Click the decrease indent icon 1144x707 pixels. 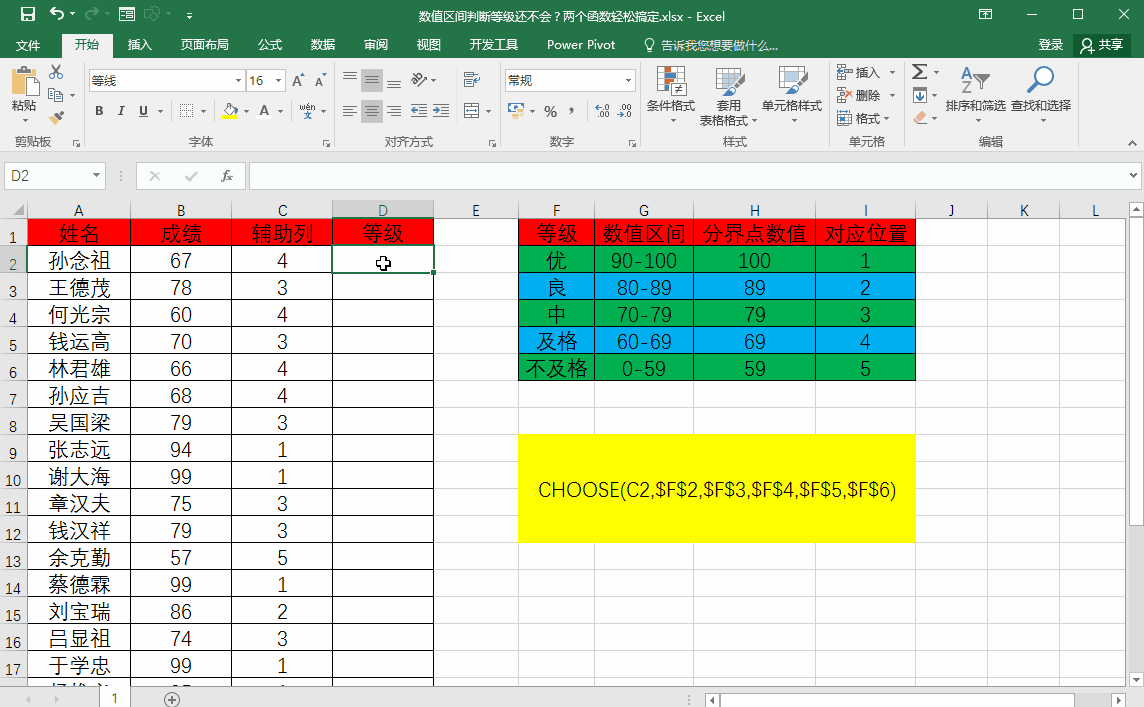pos(419,111)
